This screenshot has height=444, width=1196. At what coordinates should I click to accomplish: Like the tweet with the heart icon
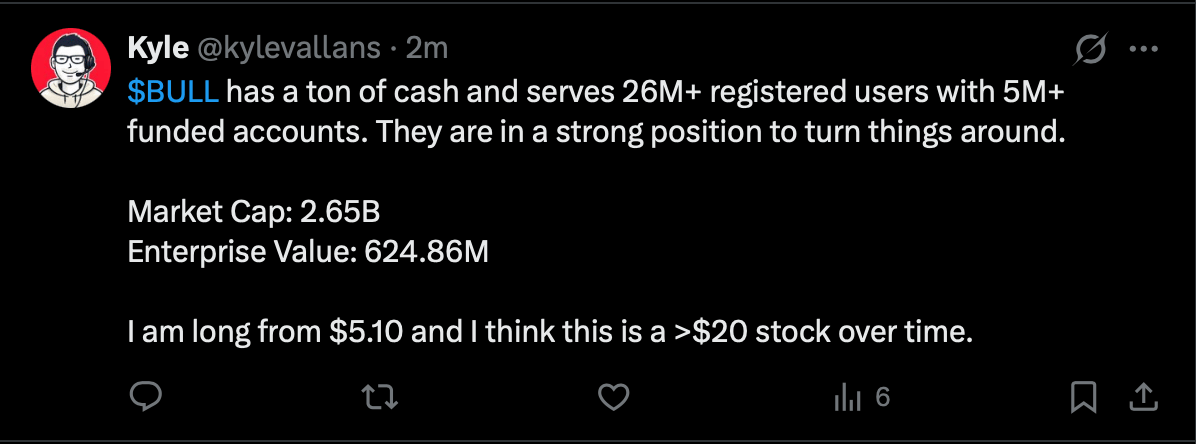613,397
